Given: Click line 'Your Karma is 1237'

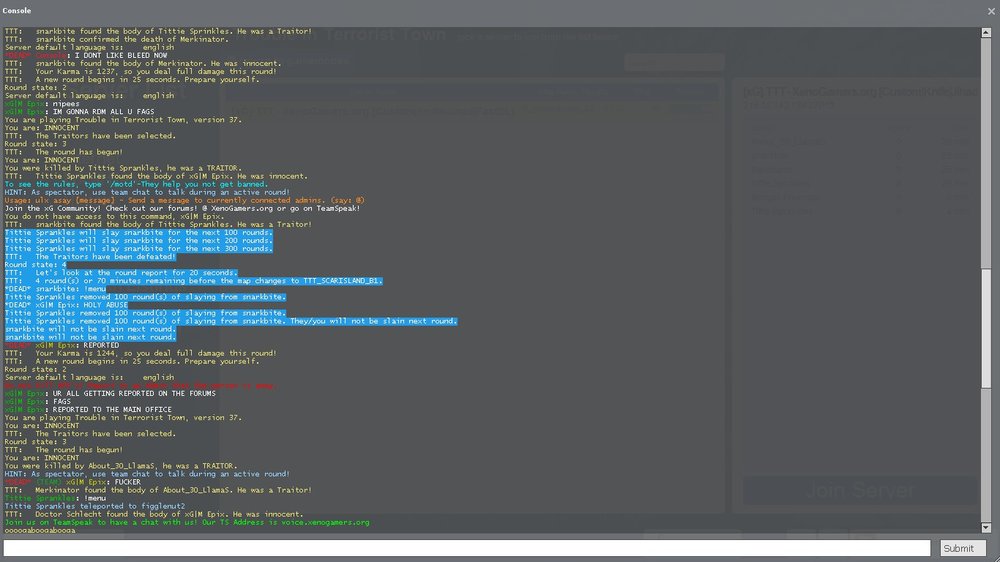Looking at the screenshot, I should (140, 71).
